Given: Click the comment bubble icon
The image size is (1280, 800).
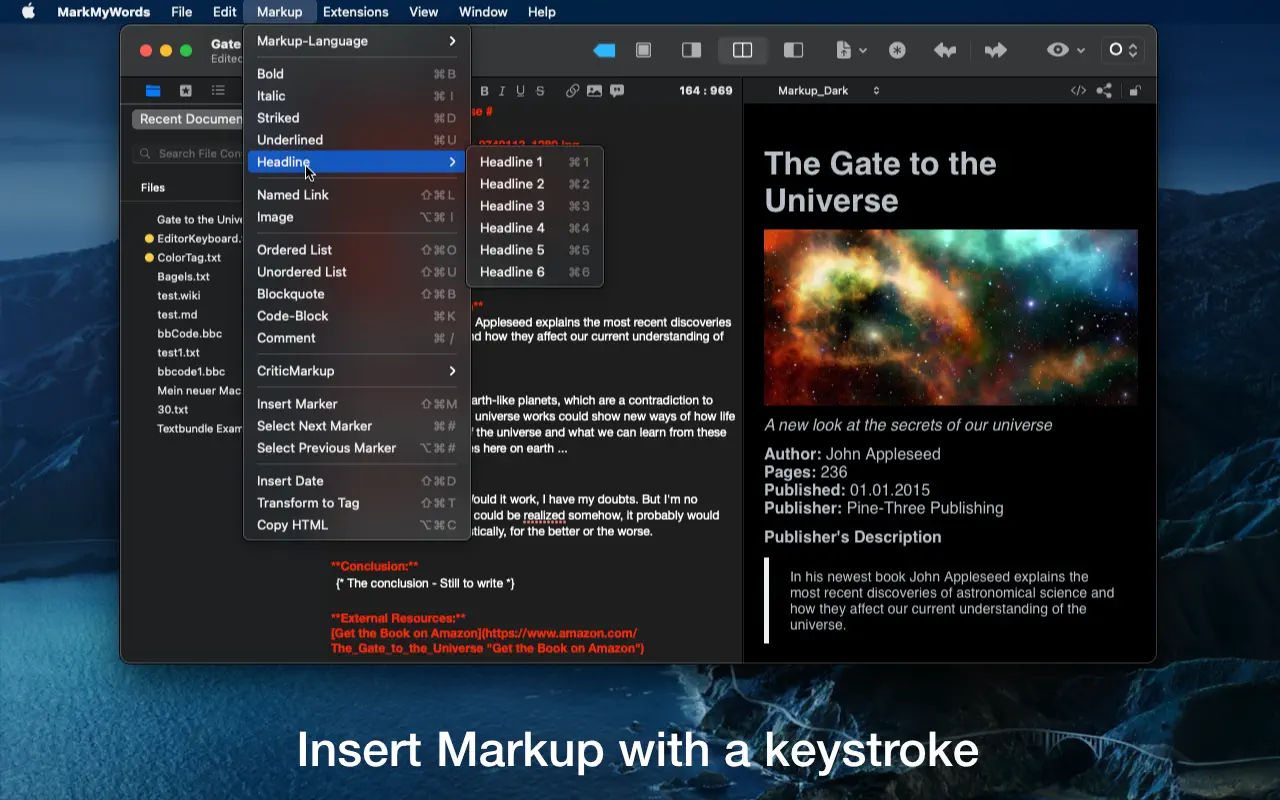Looking at the screenshot, I should (618, 91).
